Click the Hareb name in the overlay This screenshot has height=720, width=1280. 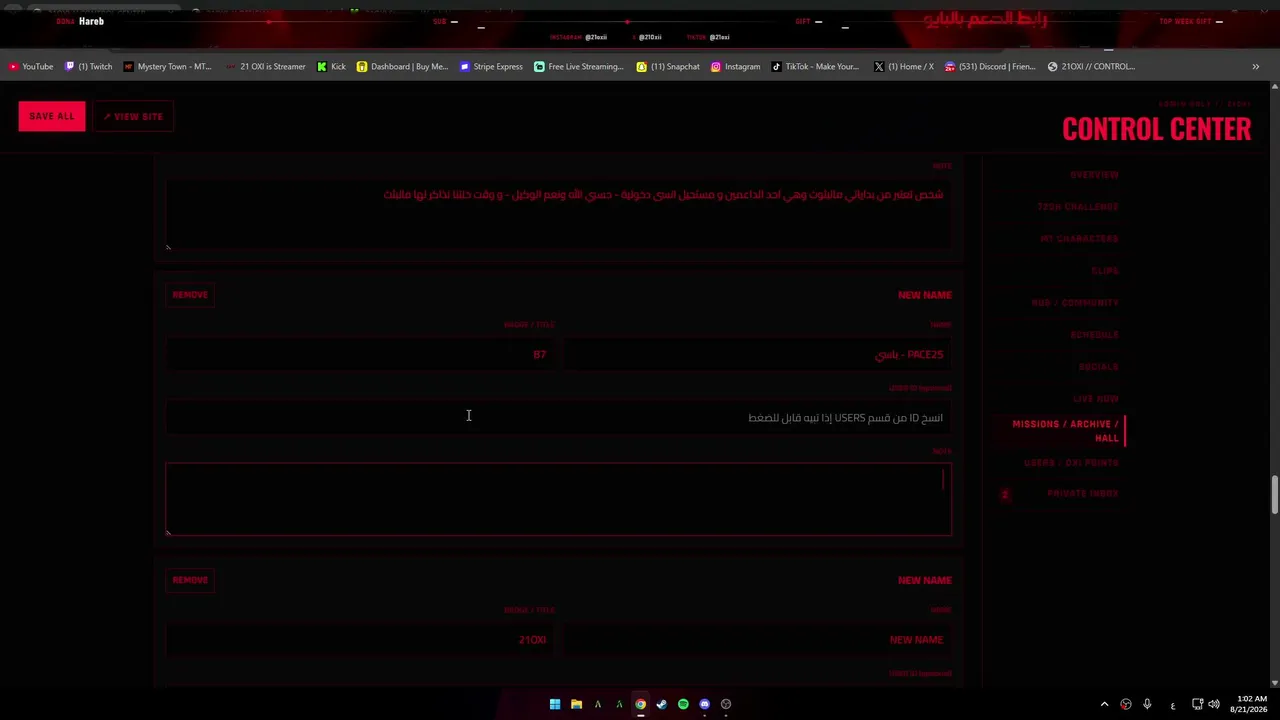coord(91,21)
